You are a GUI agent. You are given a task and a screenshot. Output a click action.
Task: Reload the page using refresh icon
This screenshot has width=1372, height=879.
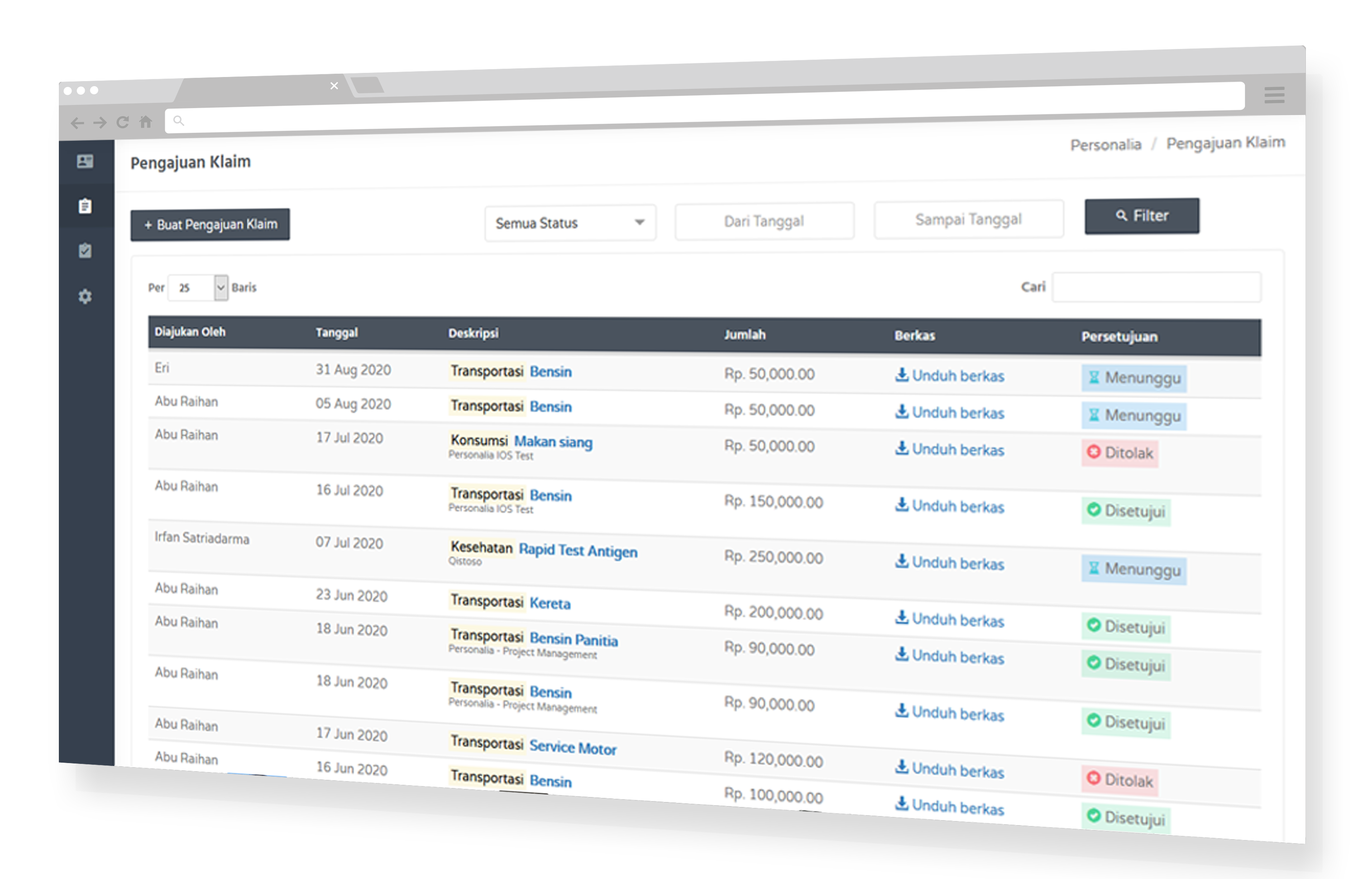pos(123,122)
